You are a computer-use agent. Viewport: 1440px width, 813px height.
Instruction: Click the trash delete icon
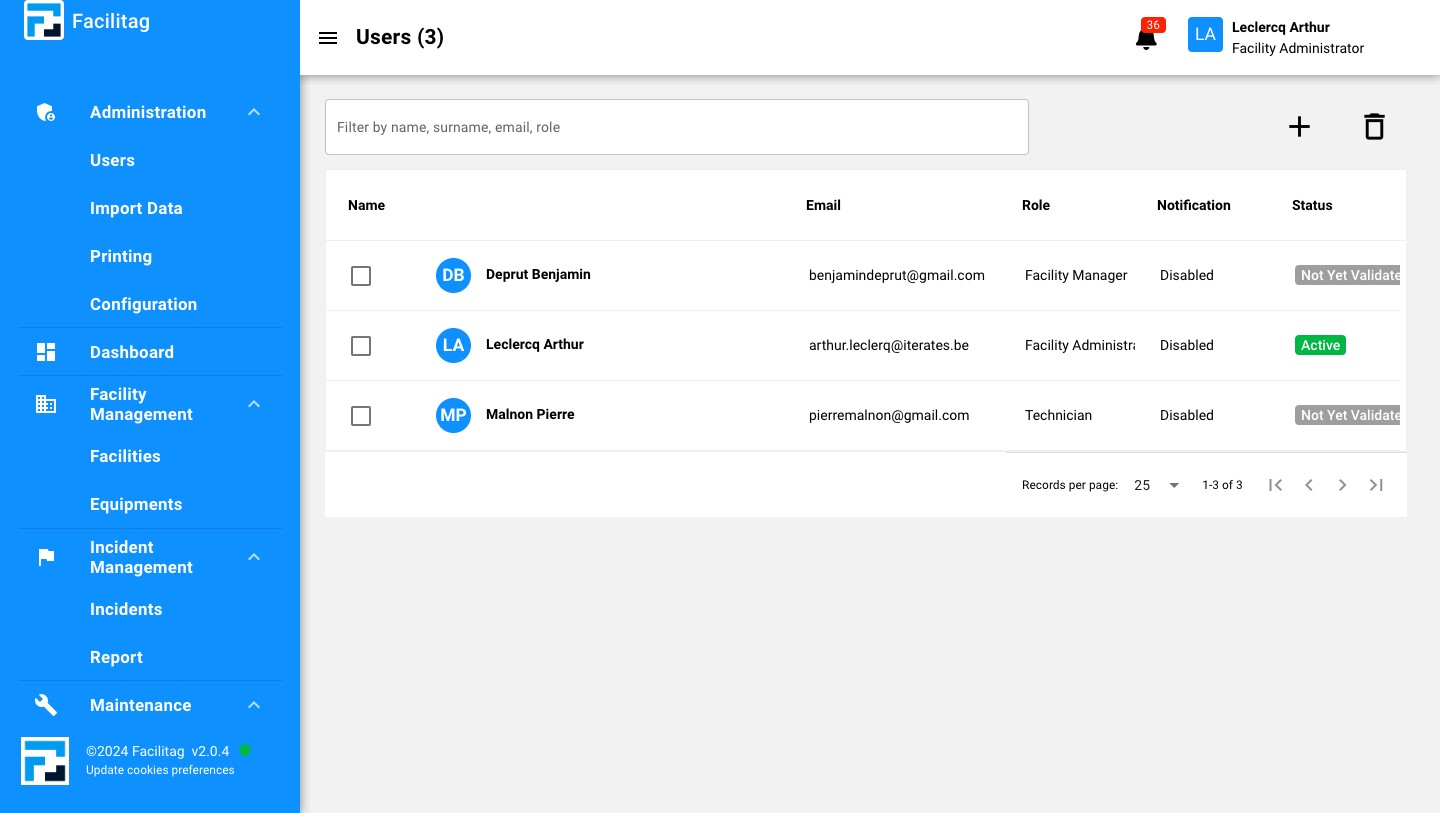pos(1374,127)
